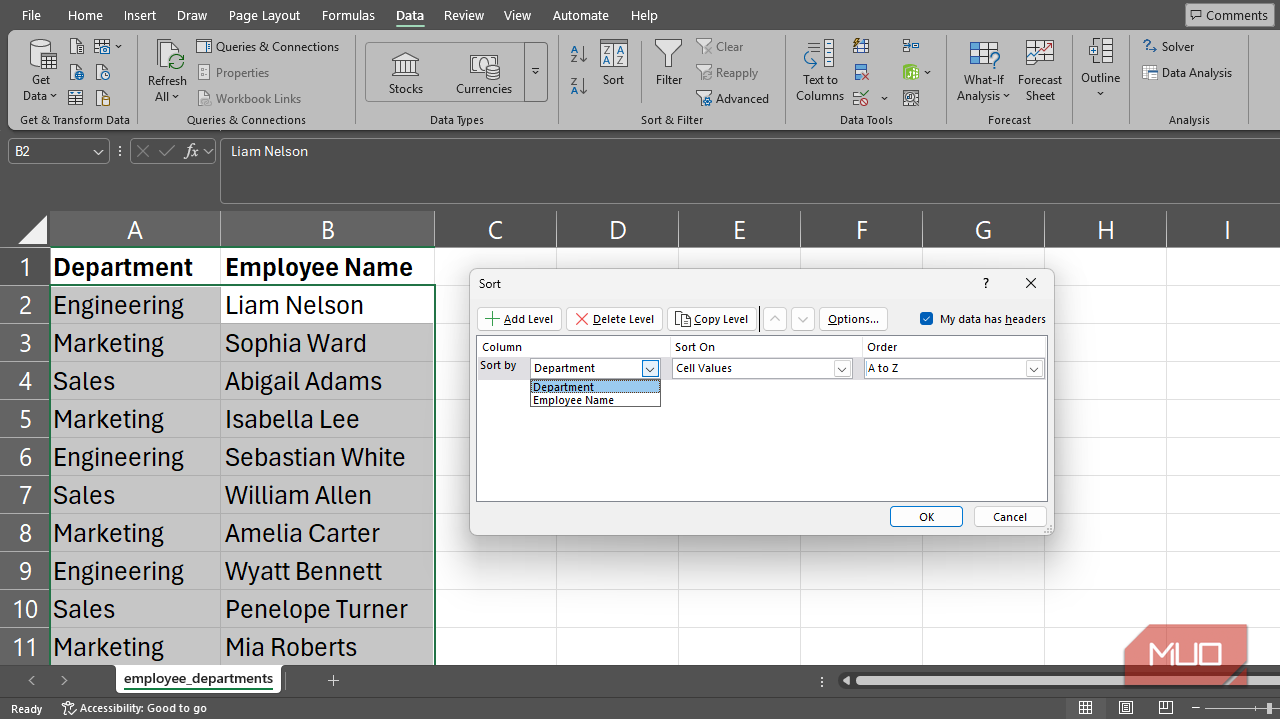1280x720 pixels.
Task: Click Accessibility: Good to go status
Action: point(134,708)
